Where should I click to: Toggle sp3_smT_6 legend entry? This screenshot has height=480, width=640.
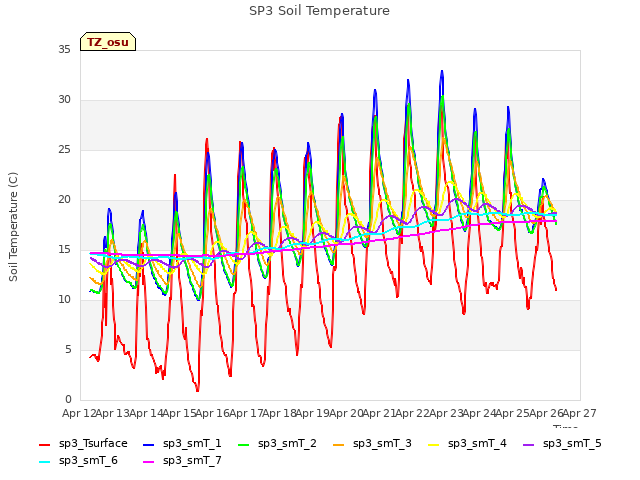pyautogui.click(x=78, y=461)
